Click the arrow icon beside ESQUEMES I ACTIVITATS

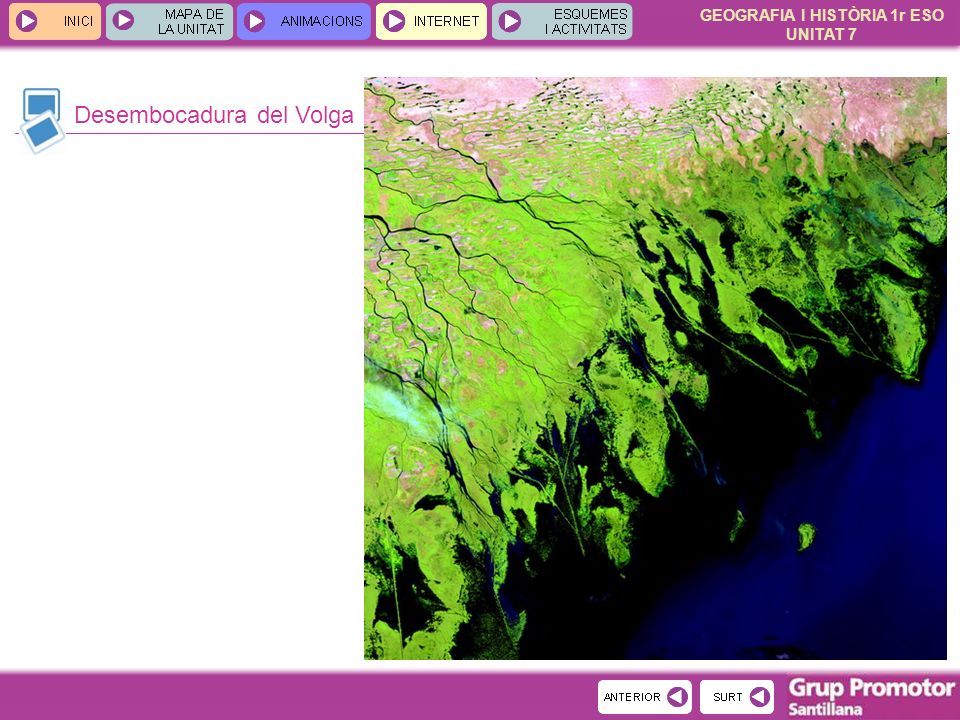click(x=509, y=21)
